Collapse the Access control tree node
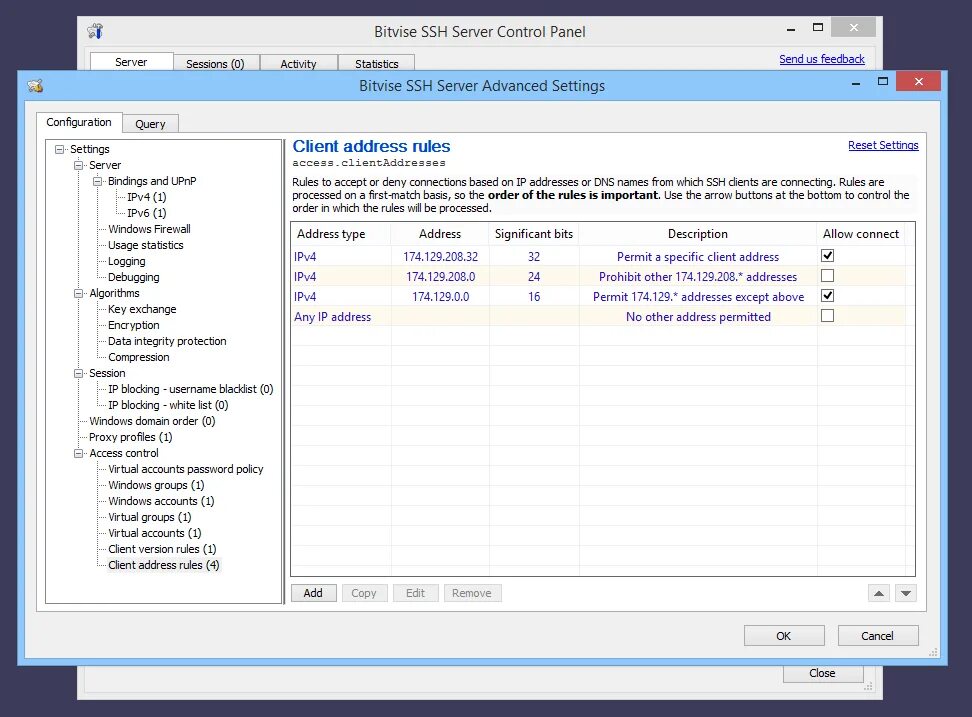 (79, 454)
